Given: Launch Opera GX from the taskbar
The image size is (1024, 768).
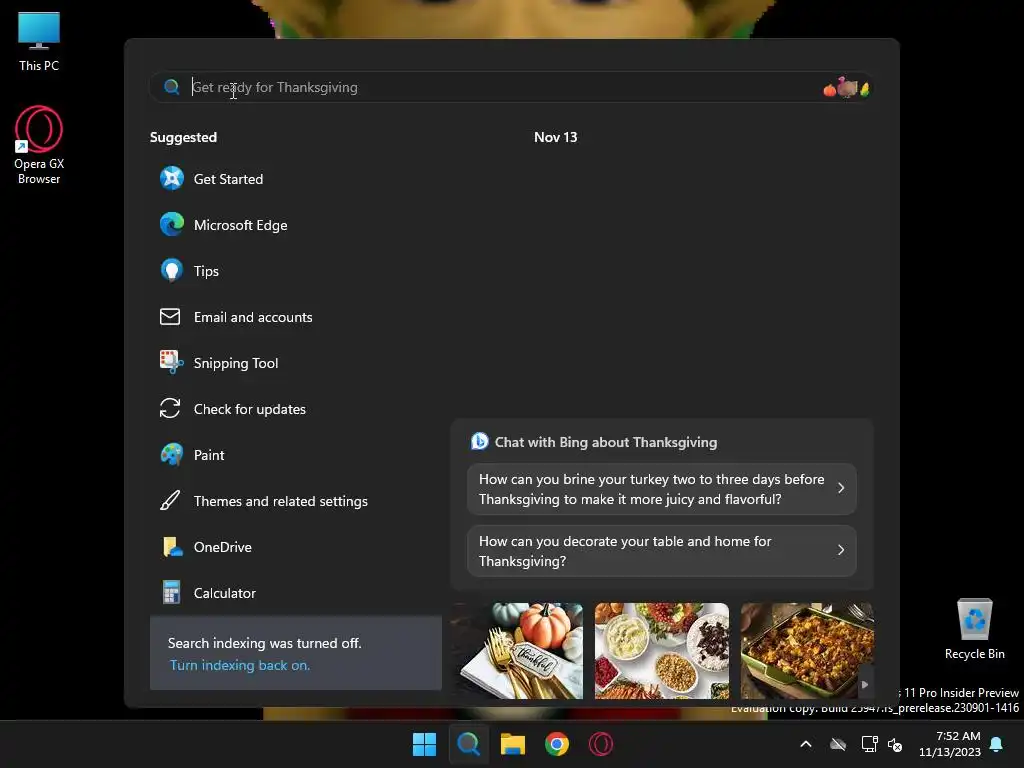Looking at the screenshot, I should 601,744.
